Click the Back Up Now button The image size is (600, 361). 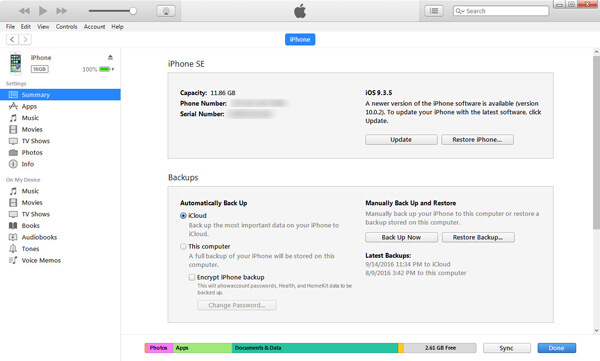401,237
